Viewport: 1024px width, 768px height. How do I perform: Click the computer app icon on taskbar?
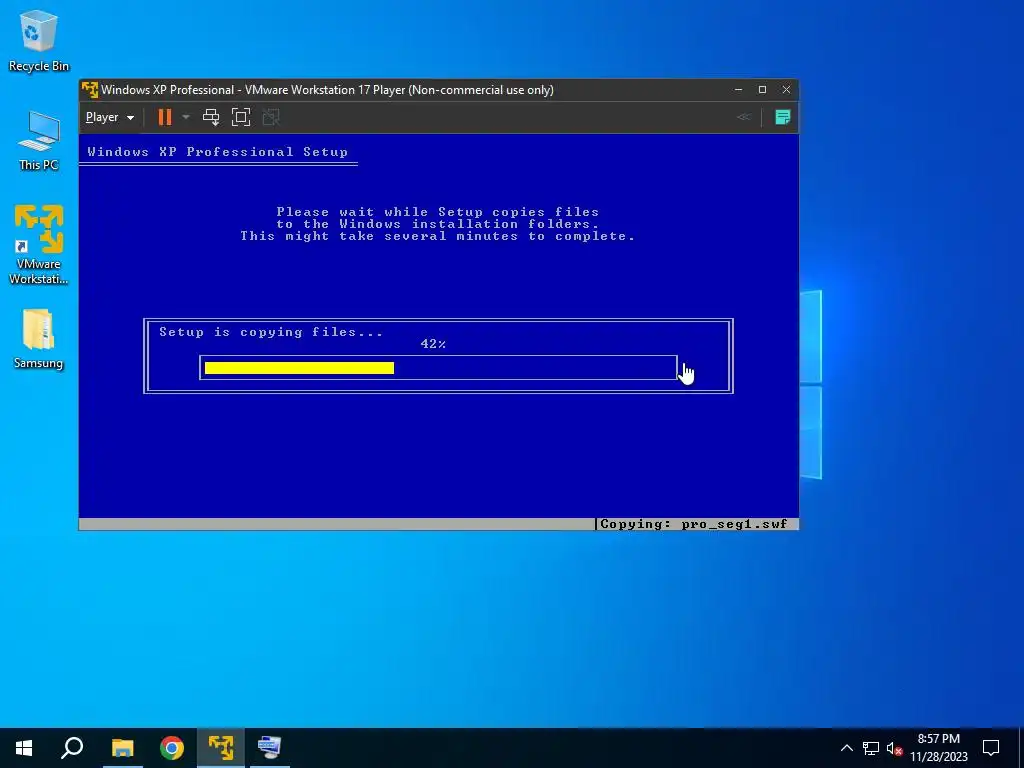coord(270,748)
